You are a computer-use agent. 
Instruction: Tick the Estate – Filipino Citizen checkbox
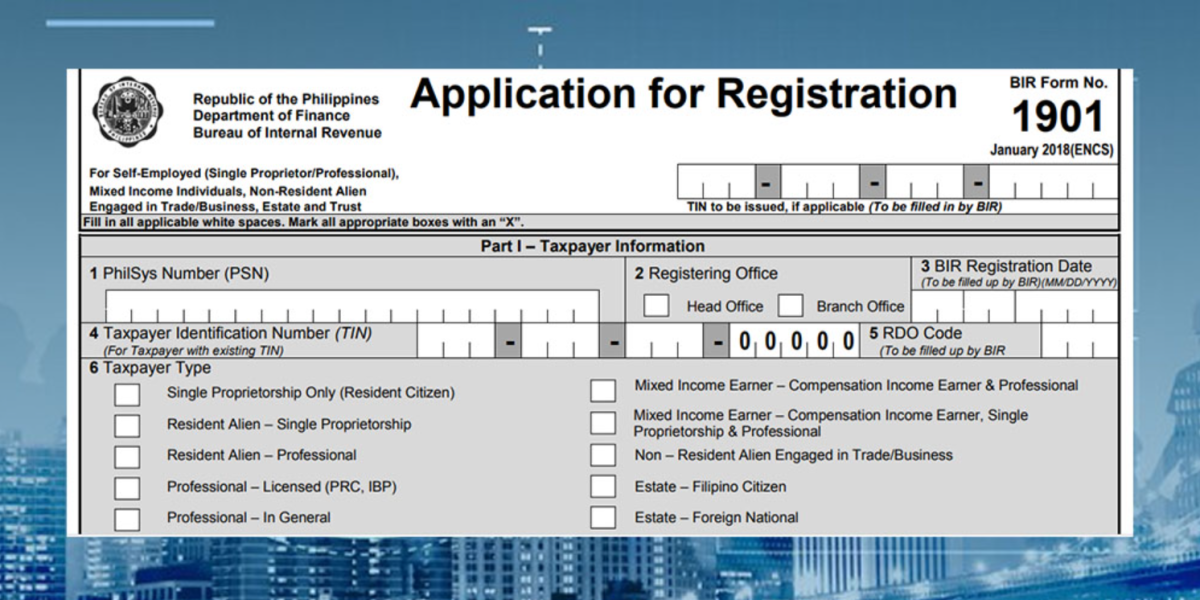click(603, 487)
